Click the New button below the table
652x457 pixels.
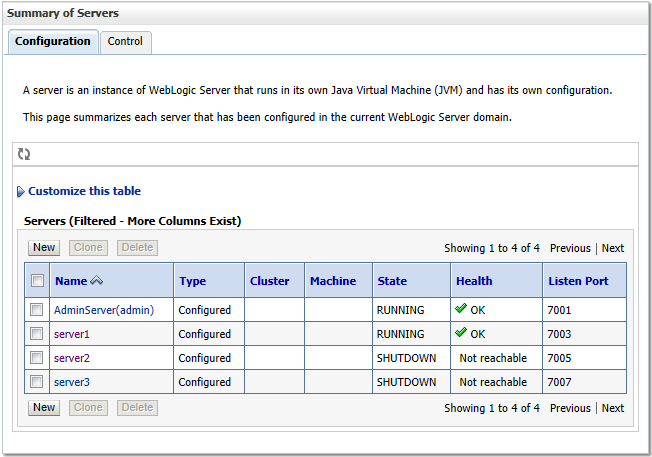(x=44, y=408)
